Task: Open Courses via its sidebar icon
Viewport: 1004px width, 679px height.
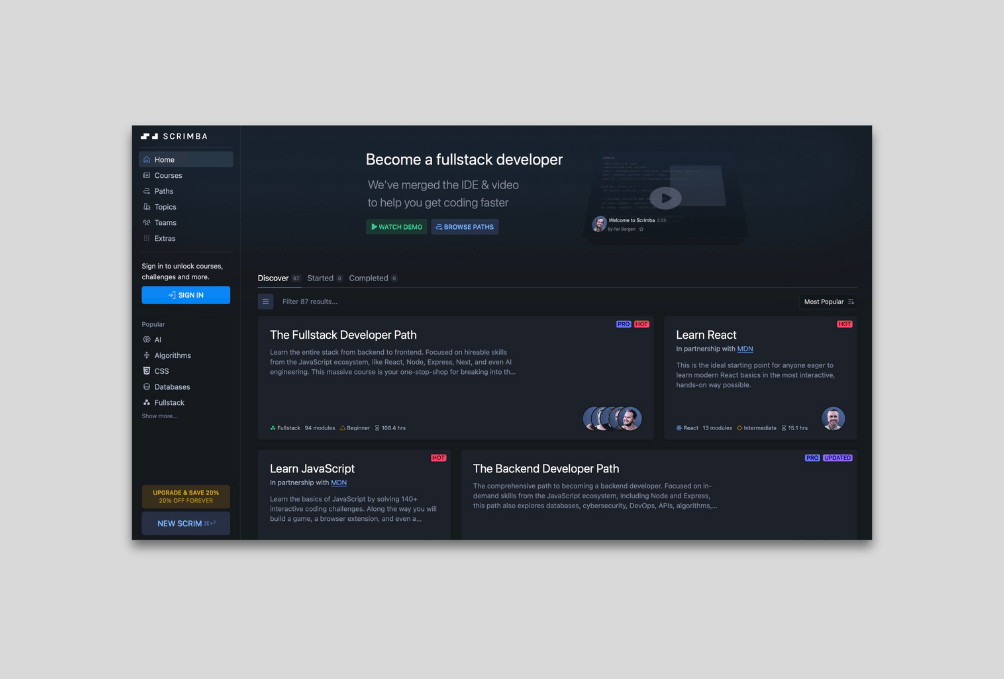Action: [147, 175]
